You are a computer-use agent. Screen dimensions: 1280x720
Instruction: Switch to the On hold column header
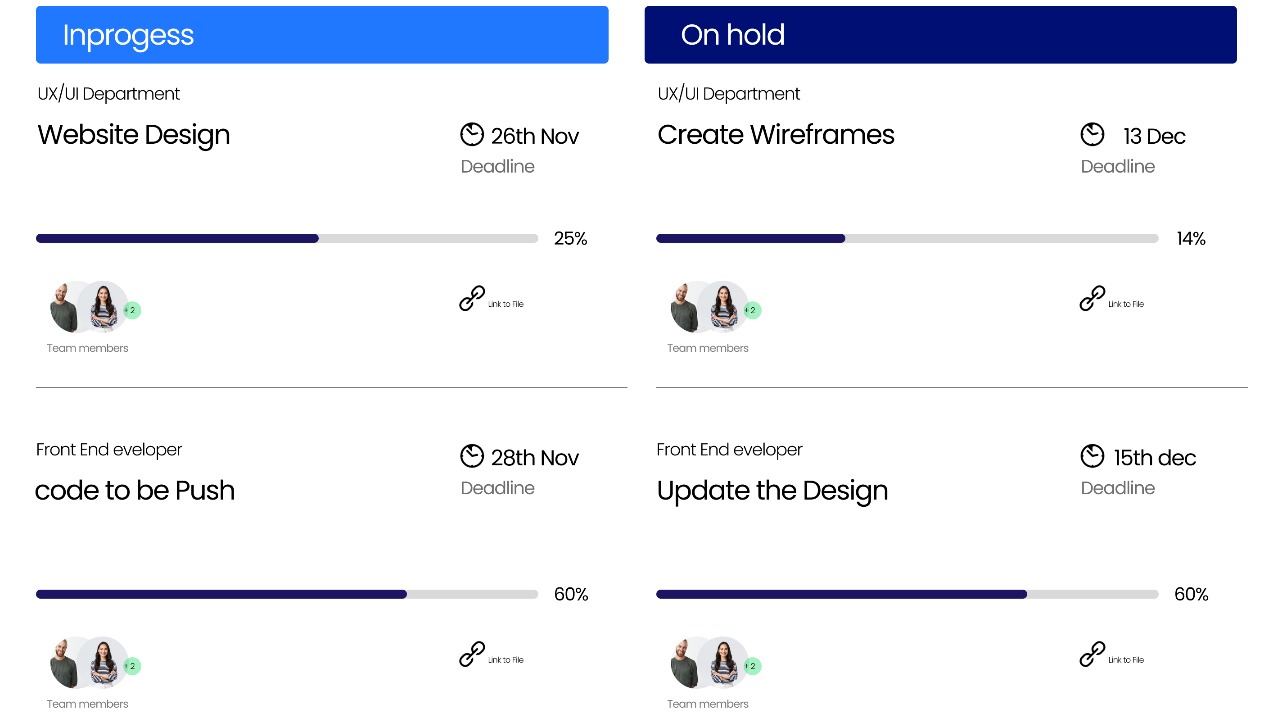pos(940,35)
